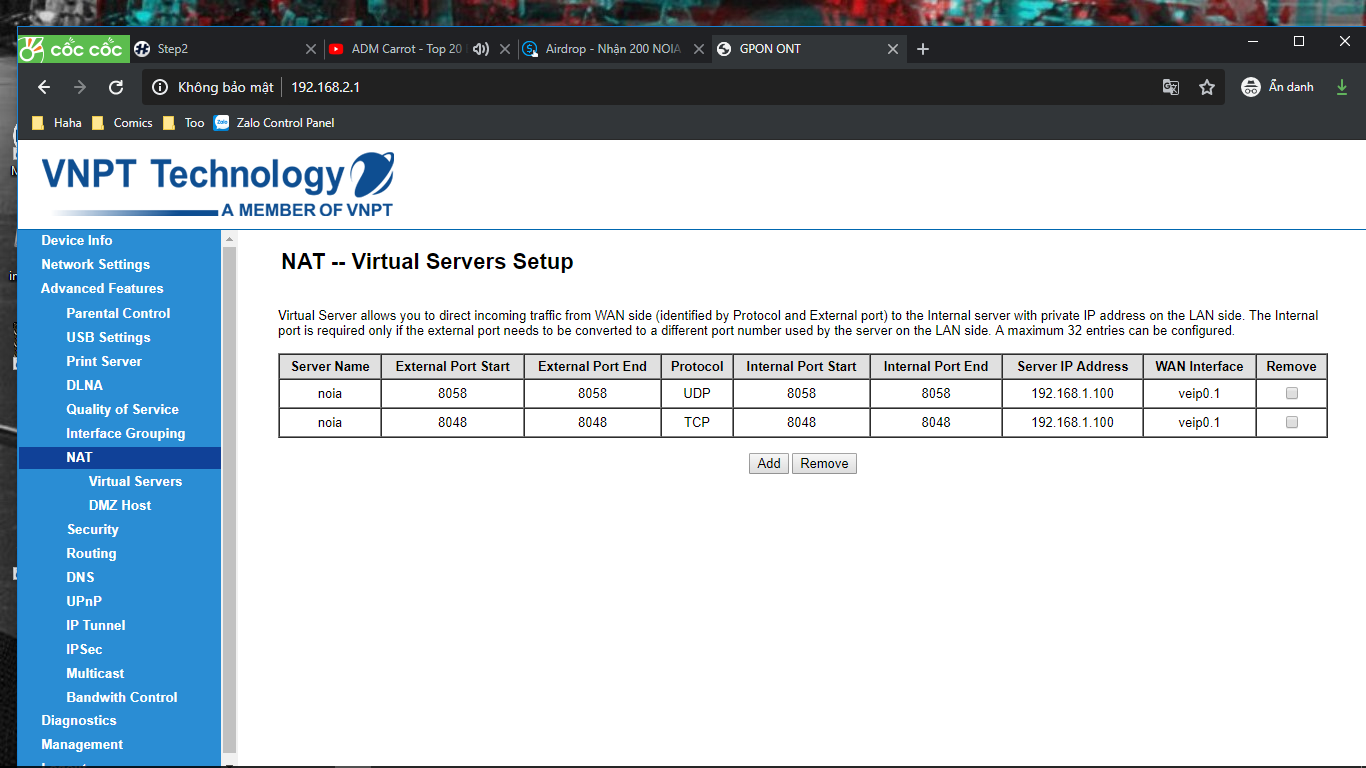Click the browser forward arrow
This screenshot has width=1366, height=768.
tap(80, 87)
